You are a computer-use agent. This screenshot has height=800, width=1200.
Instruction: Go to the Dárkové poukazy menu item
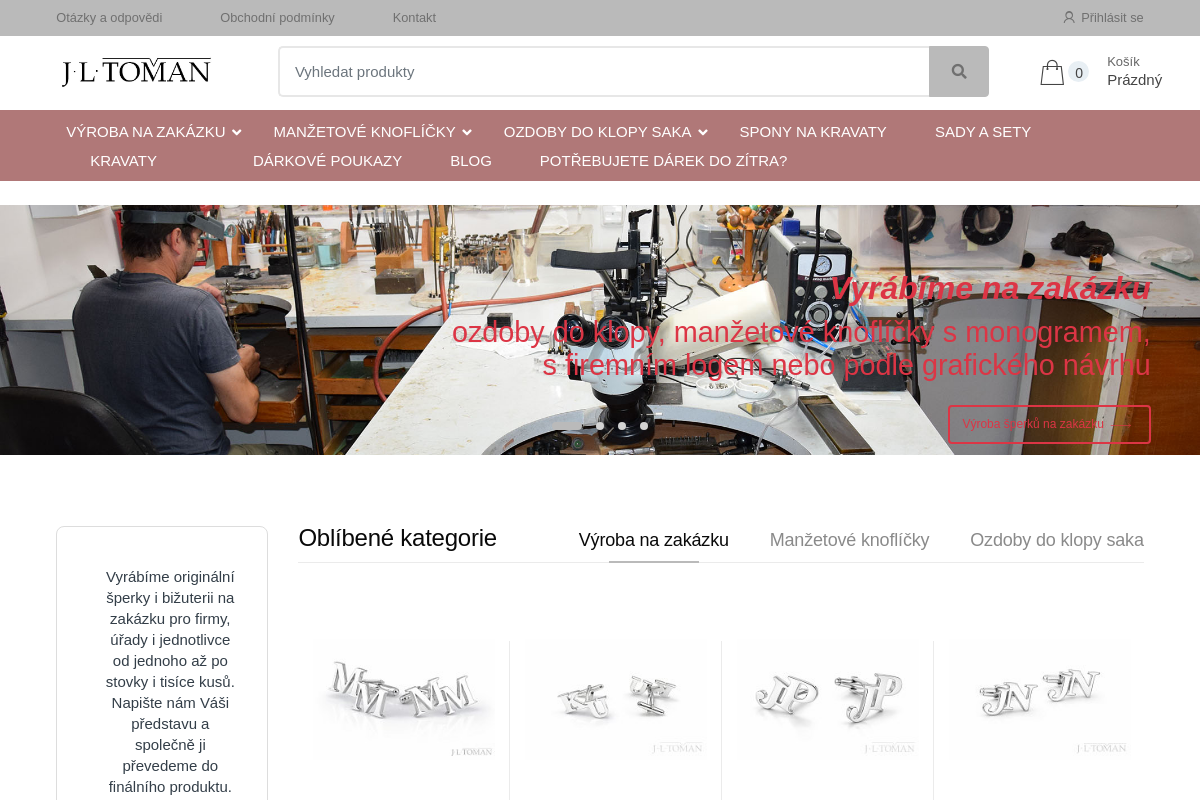pos(327,161)
